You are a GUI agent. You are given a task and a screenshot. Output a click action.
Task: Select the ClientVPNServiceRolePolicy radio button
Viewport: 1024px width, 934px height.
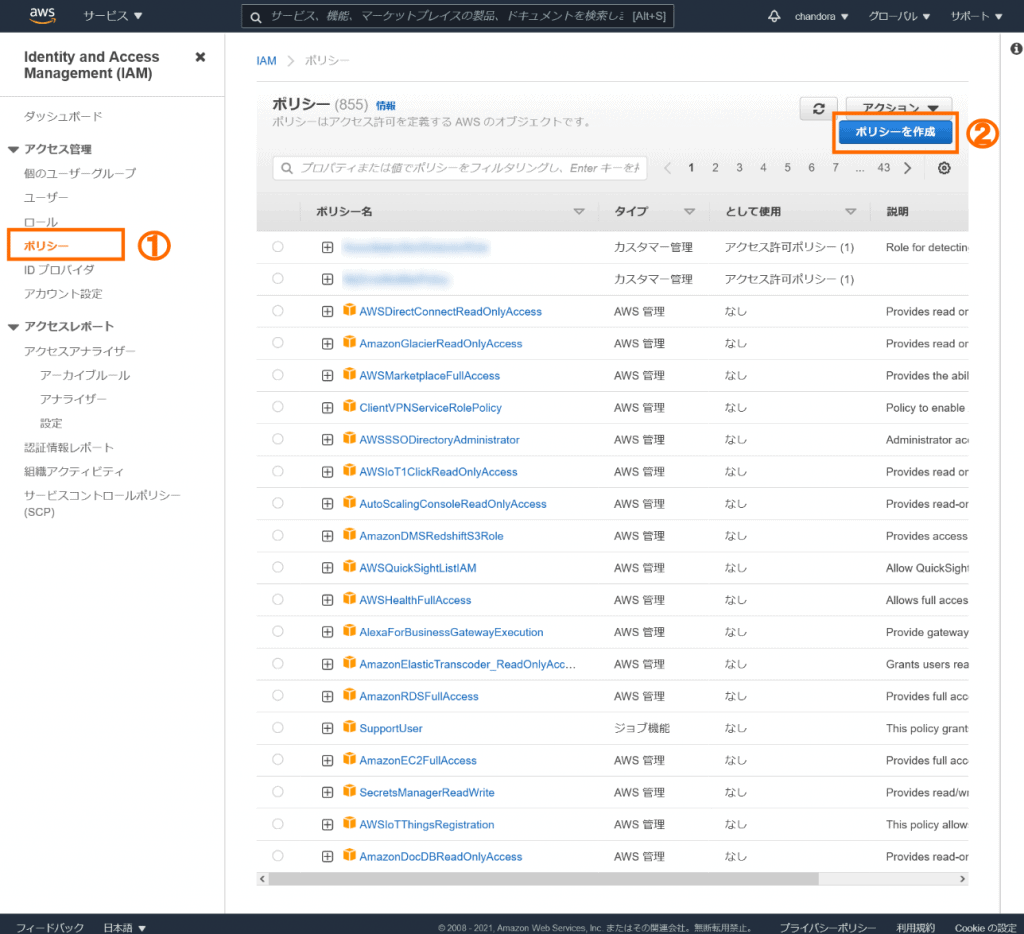pos(278,407)
